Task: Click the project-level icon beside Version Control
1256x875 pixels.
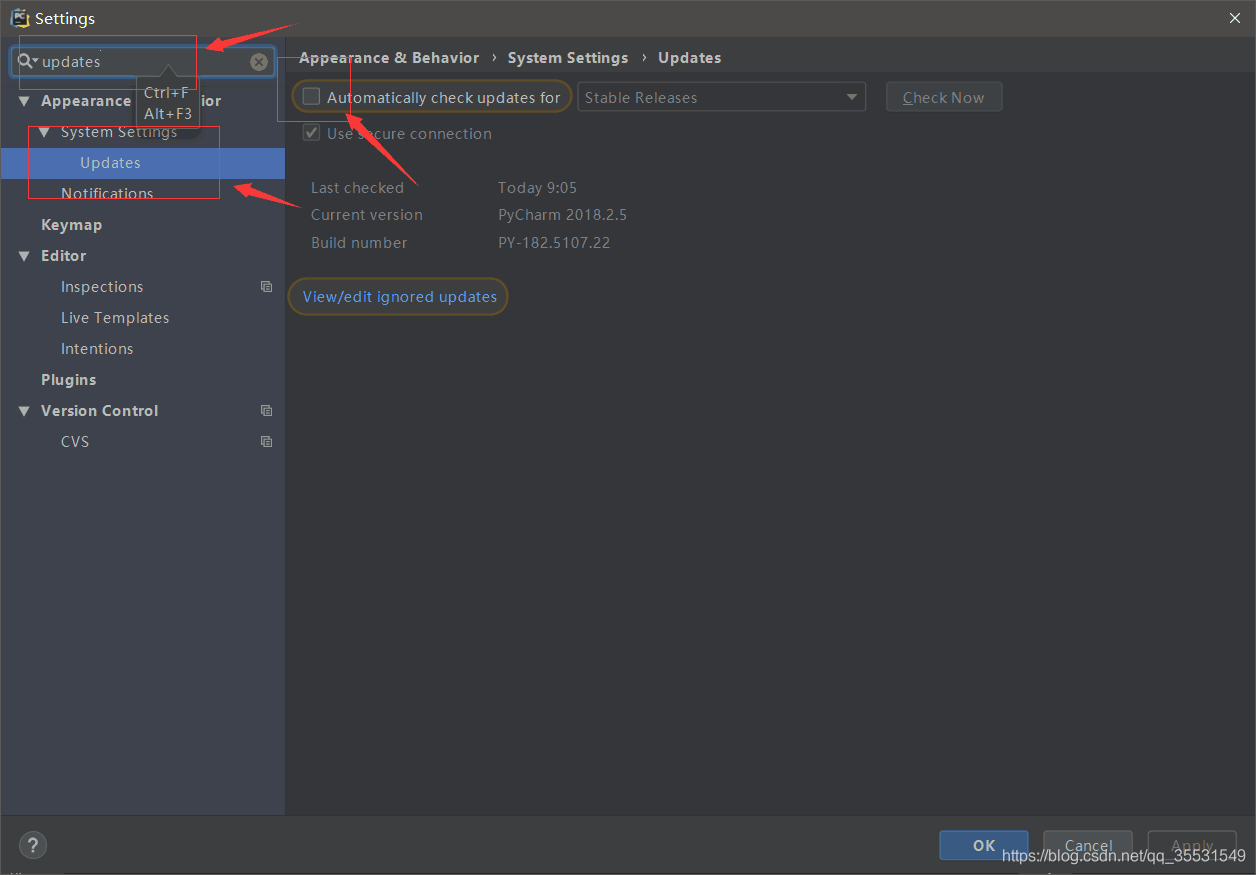Action: click(266, 411)
